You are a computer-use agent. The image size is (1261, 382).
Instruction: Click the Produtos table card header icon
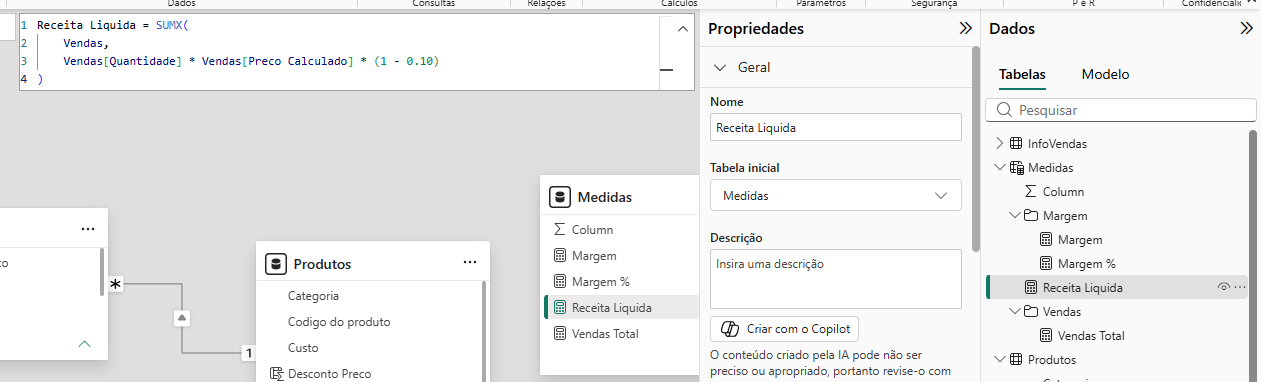[x=276, y=264]
